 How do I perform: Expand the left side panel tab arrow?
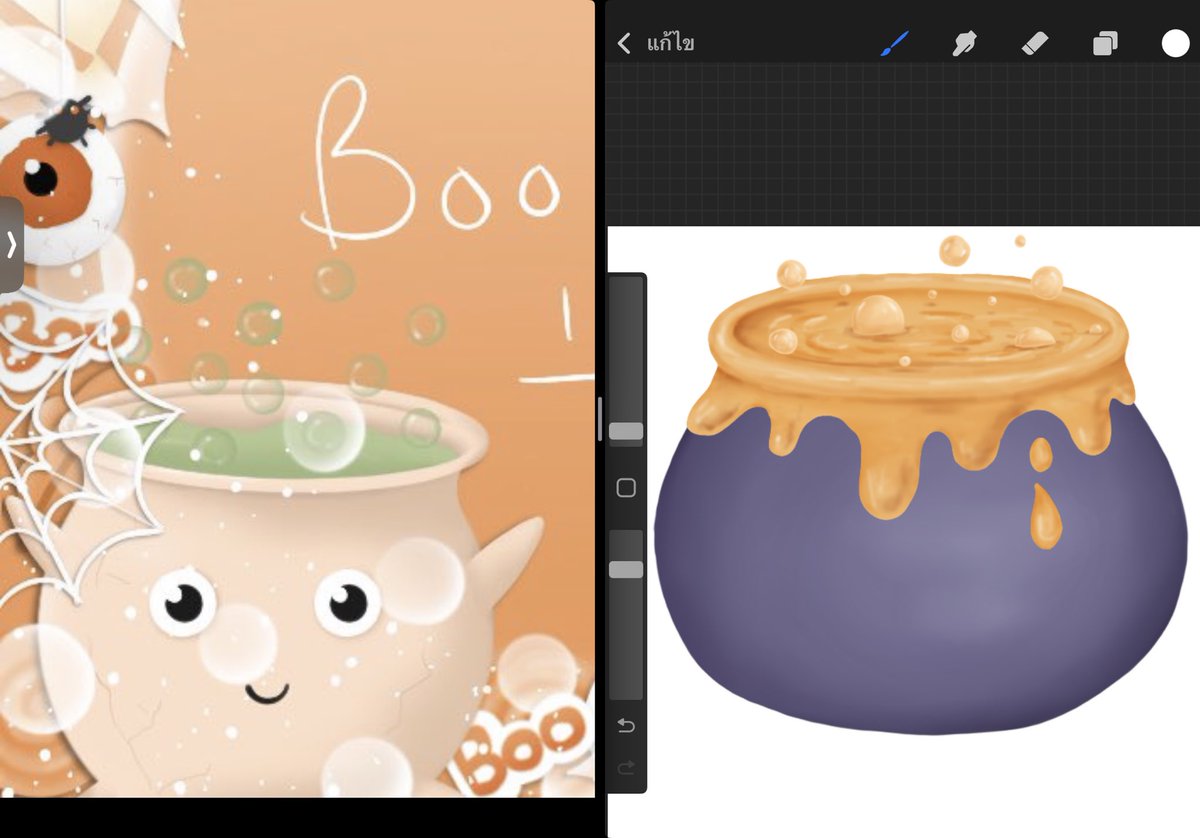[11, 244]
